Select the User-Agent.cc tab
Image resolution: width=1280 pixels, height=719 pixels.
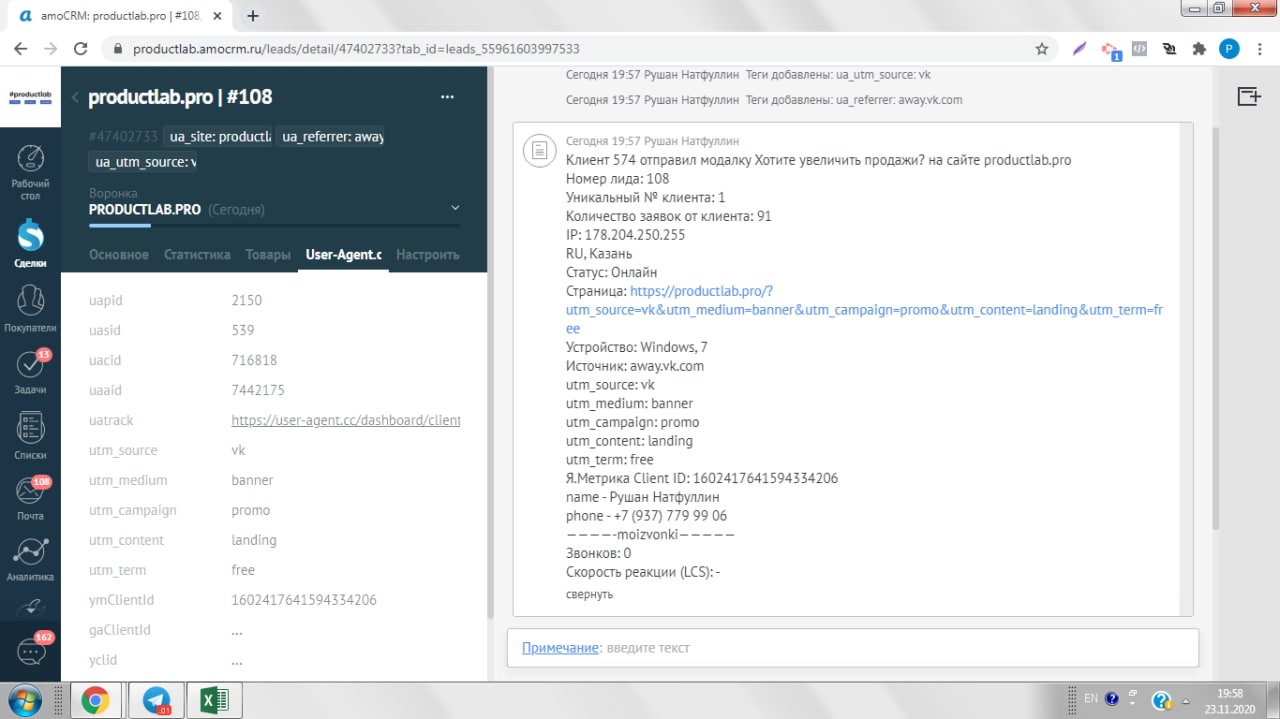344,255
